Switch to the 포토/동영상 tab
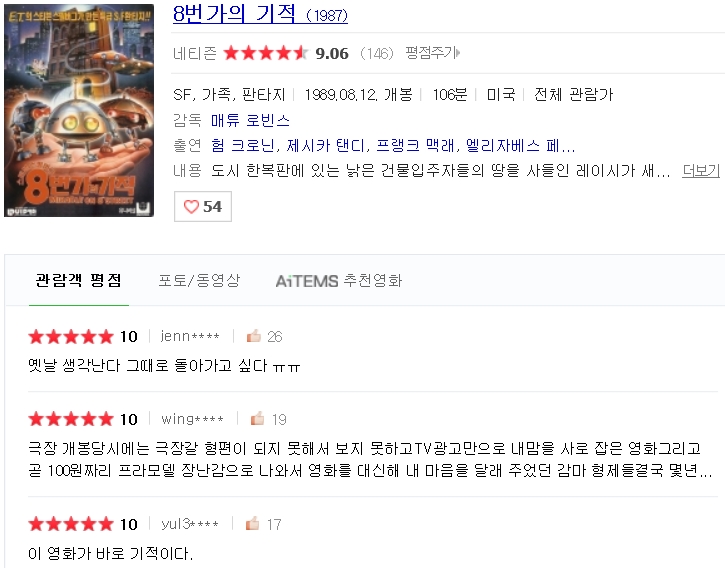Viewport: 725px width, 568px height. [199, 280]
